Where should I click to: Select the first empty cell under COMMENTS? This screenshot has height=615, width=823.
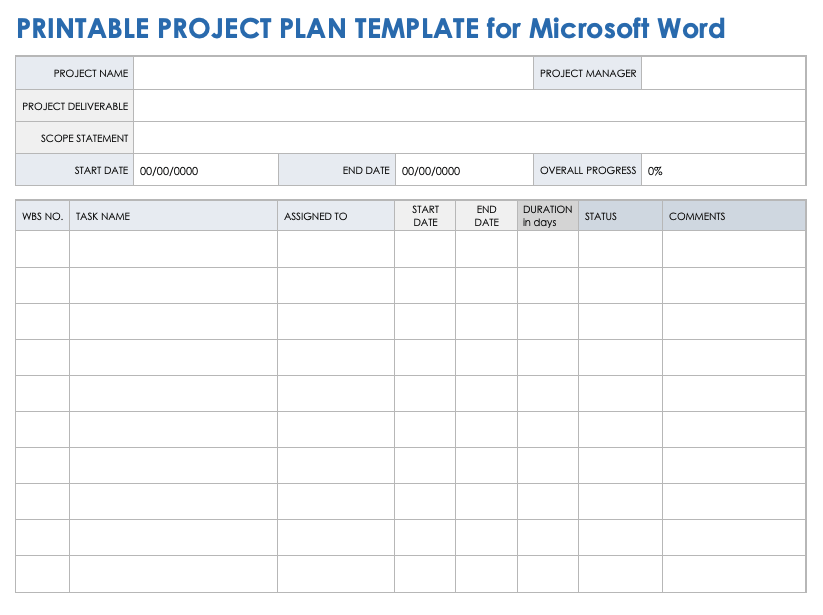(734, 249)
